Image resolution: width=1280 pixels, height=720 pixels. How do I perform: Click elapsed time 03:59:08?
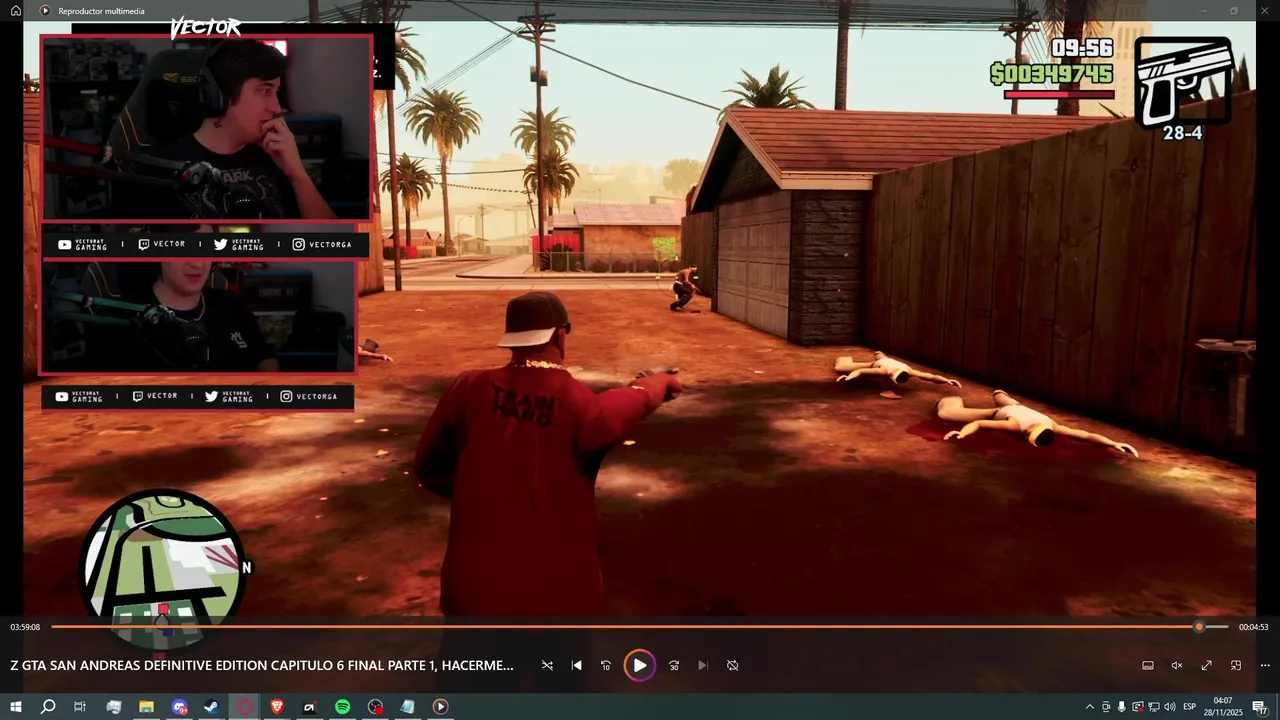(25, 627)
